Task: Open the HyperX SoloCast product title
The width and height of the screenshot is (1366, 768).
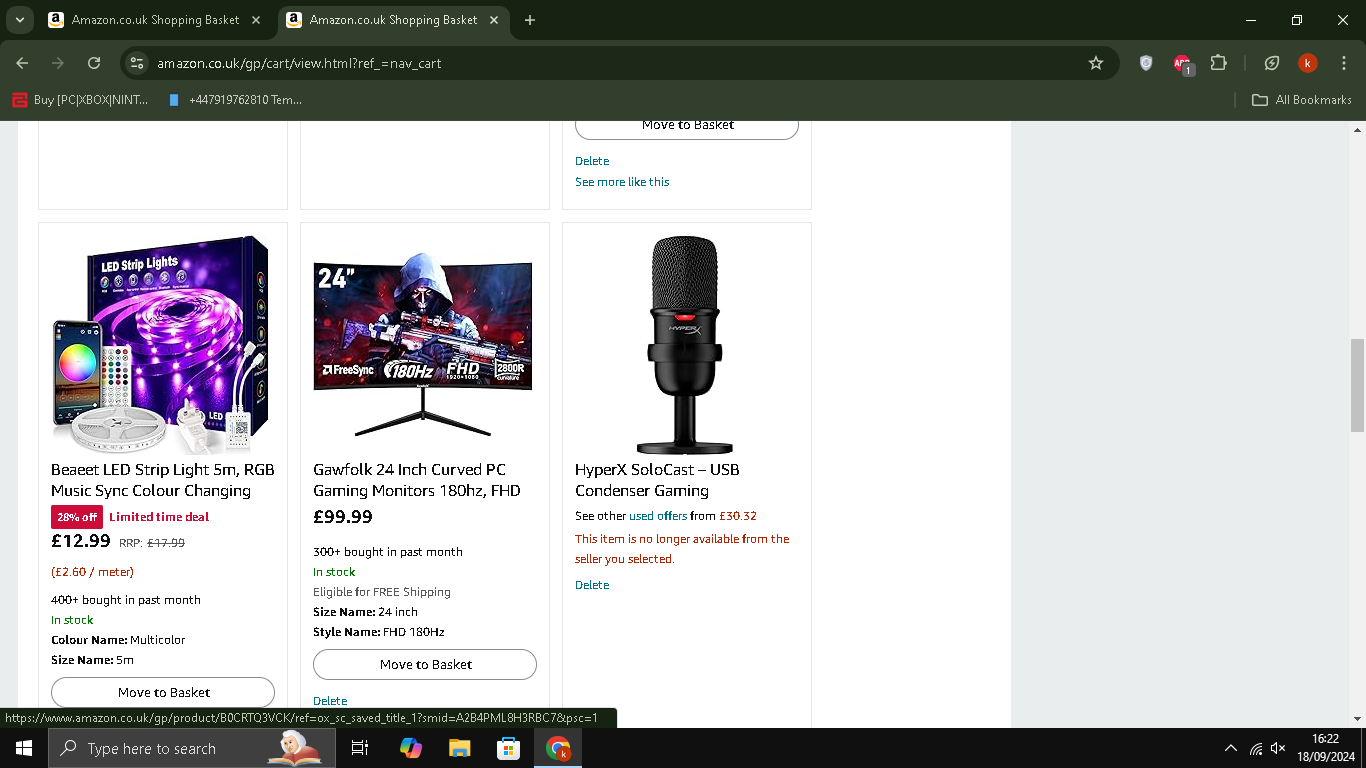Action: [657, 480]
